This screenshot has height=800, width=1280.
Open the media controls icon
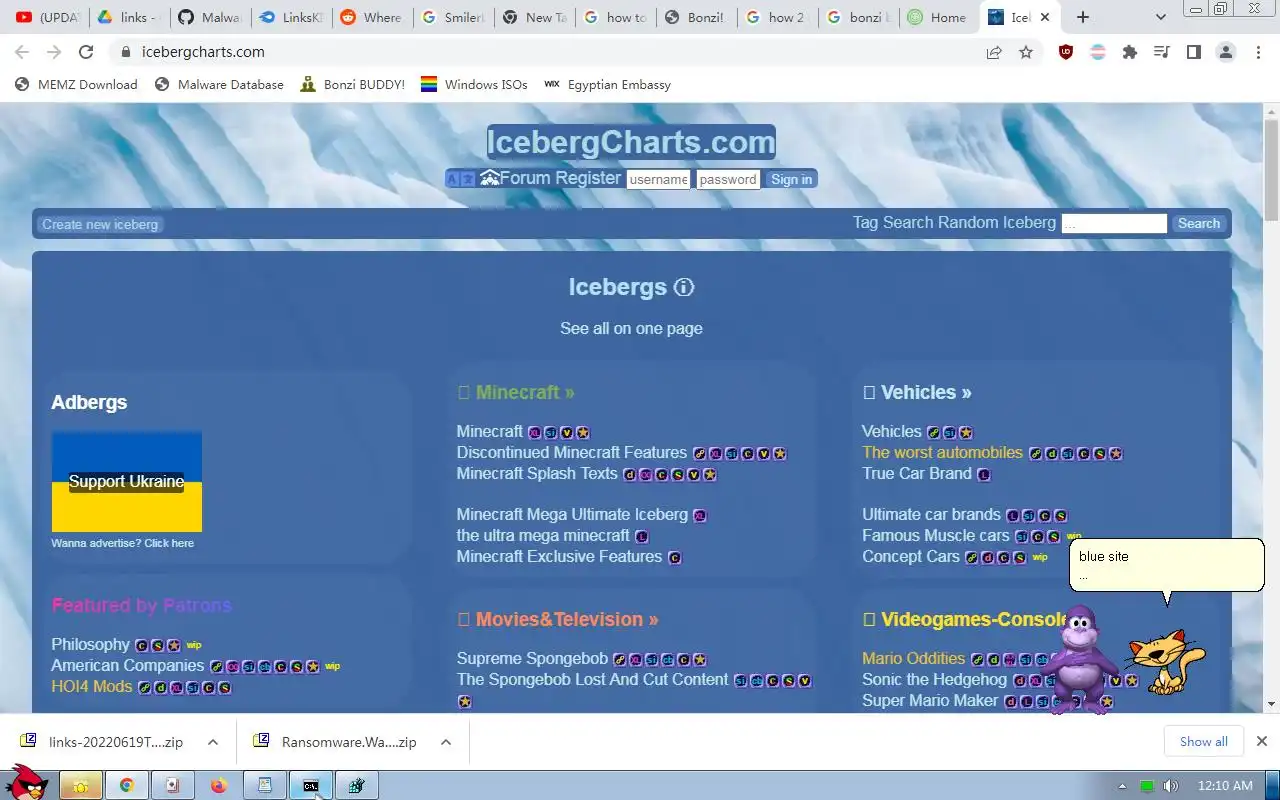click(1161, 52)
